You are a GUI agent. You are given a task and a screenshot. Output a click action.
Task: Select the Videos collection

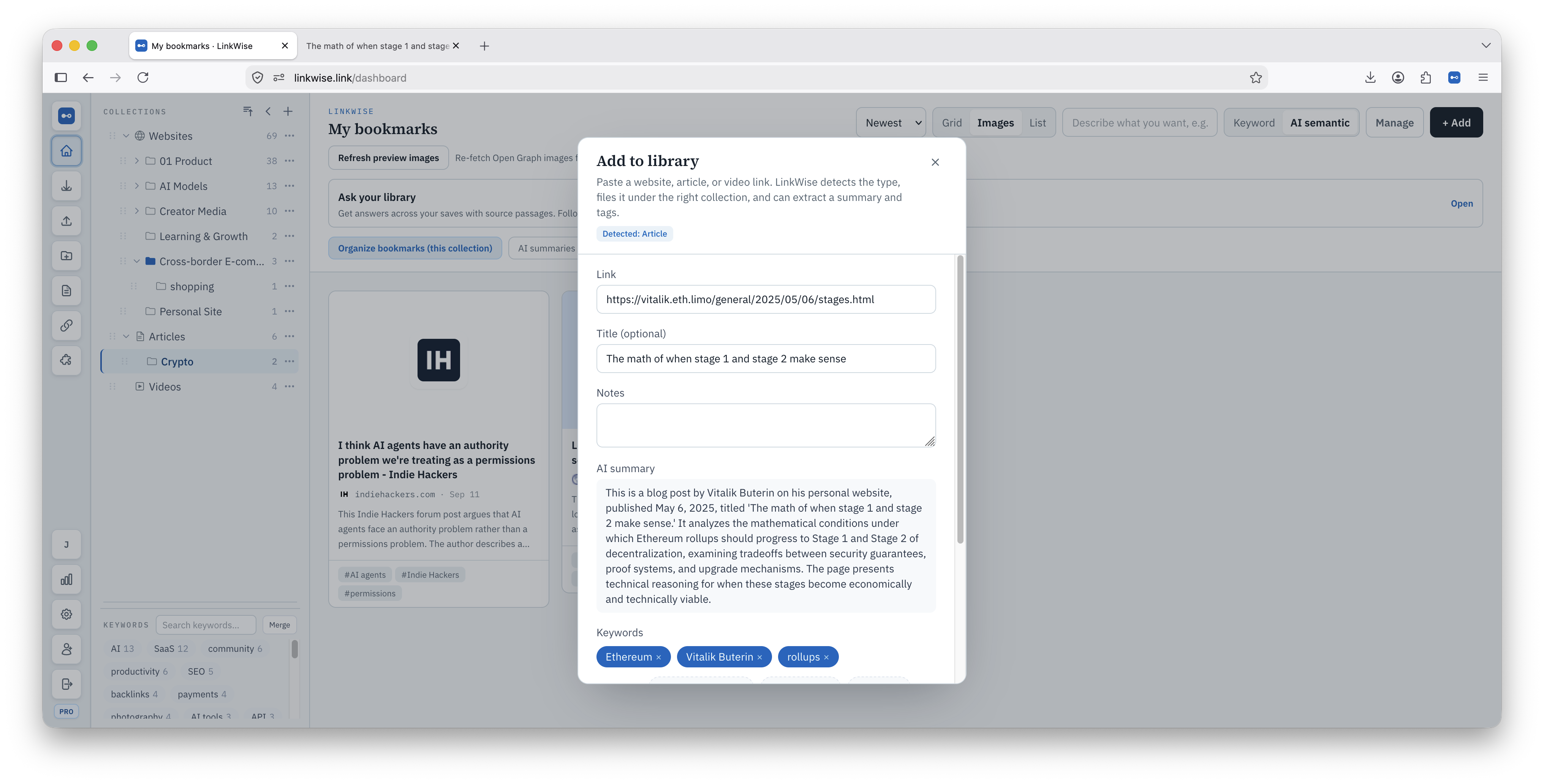point(199,387)
